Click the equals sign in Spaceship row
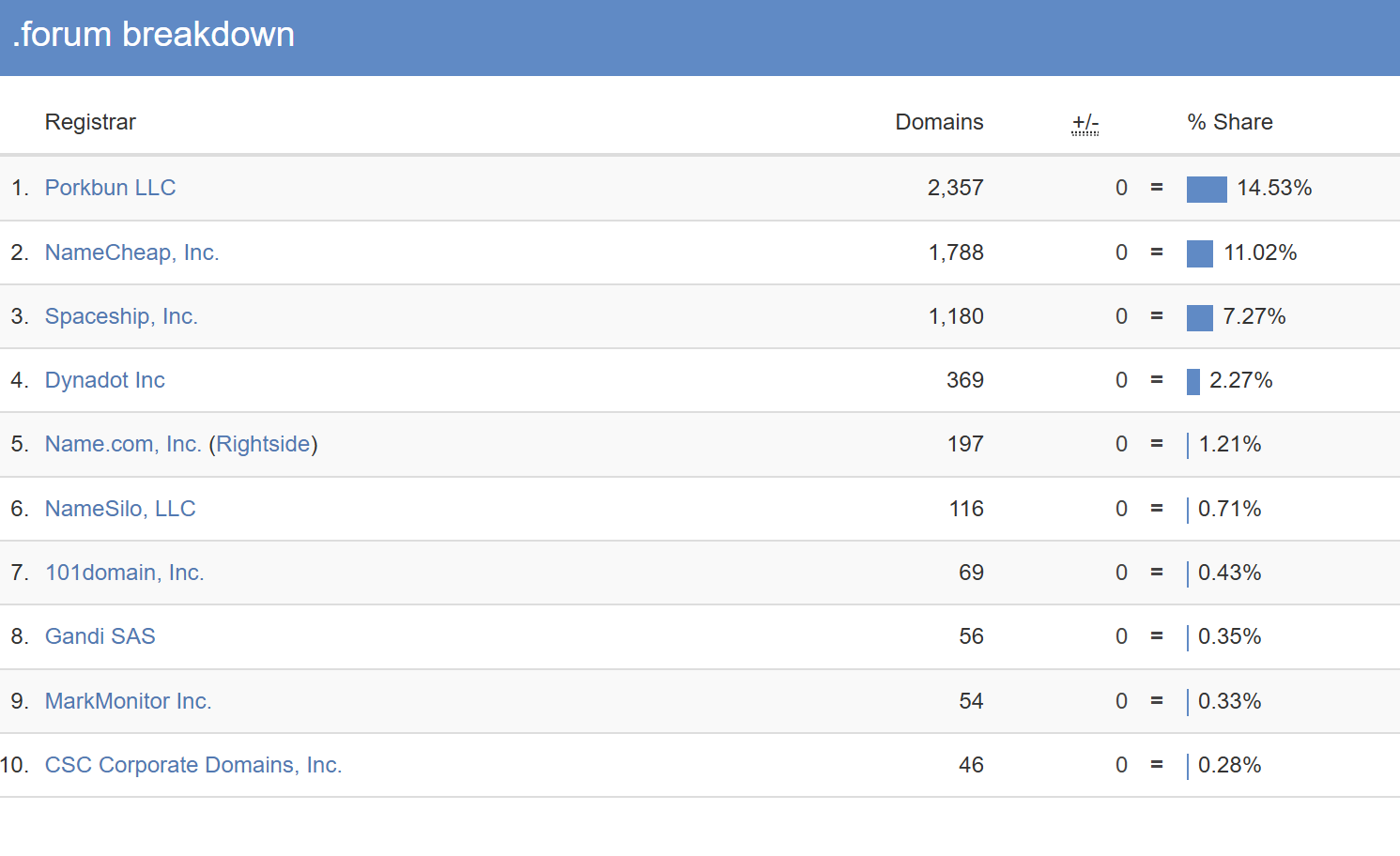 pyautogui.click(x=1157, y=316)
